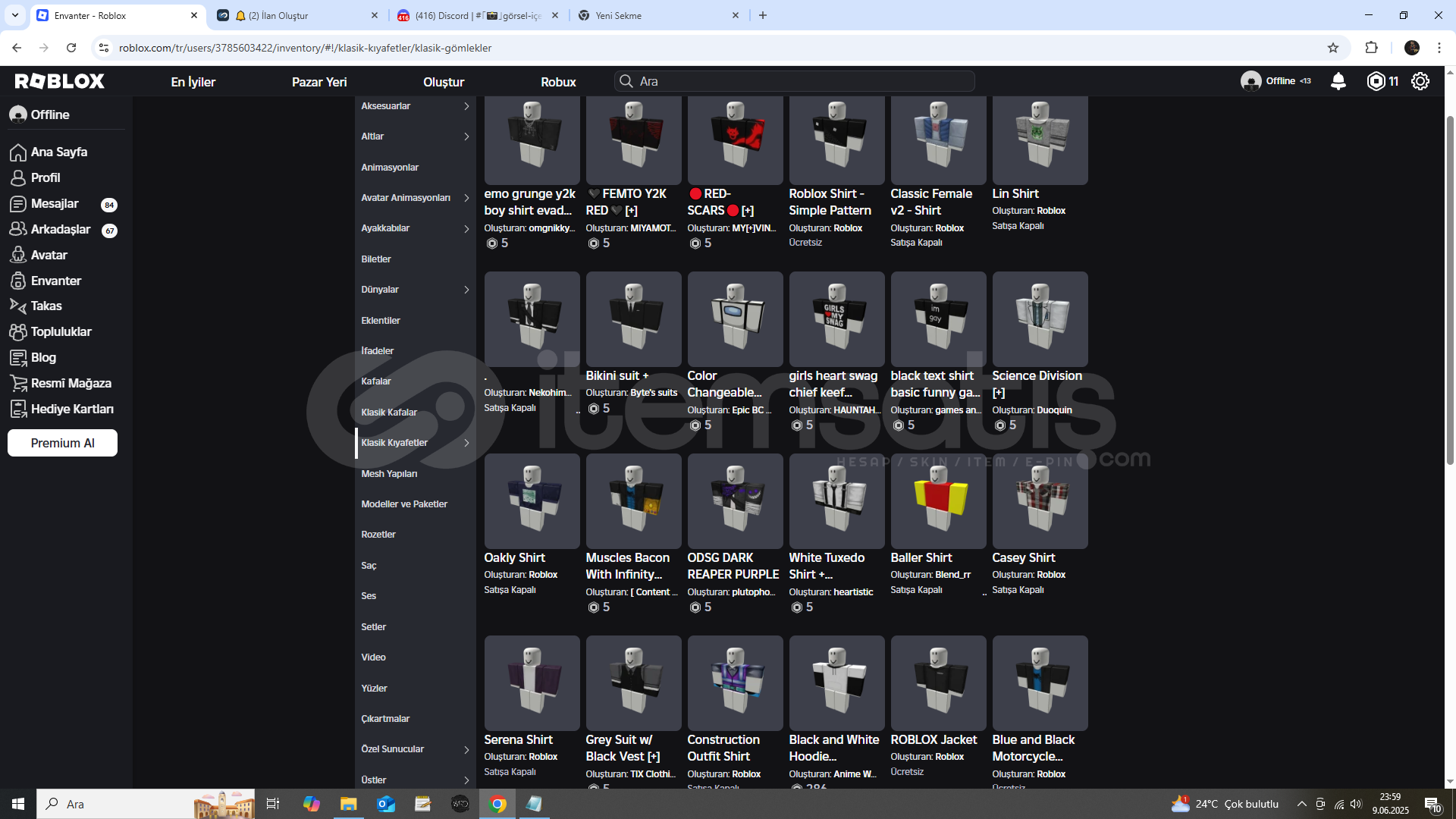Viewport: 1456px width, 819px height.
Task: Switch to Yeni Sekme tab
Action: point(658,15)
